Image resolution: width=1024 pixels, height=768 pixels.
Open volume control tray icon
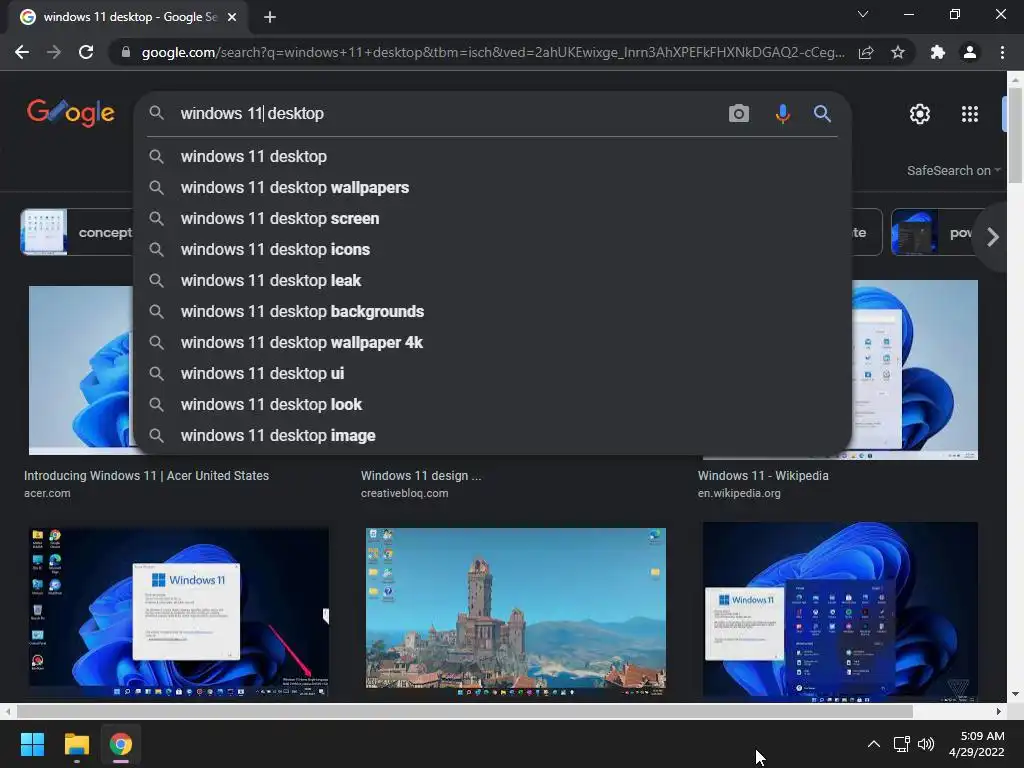click(x=925, y=744)
